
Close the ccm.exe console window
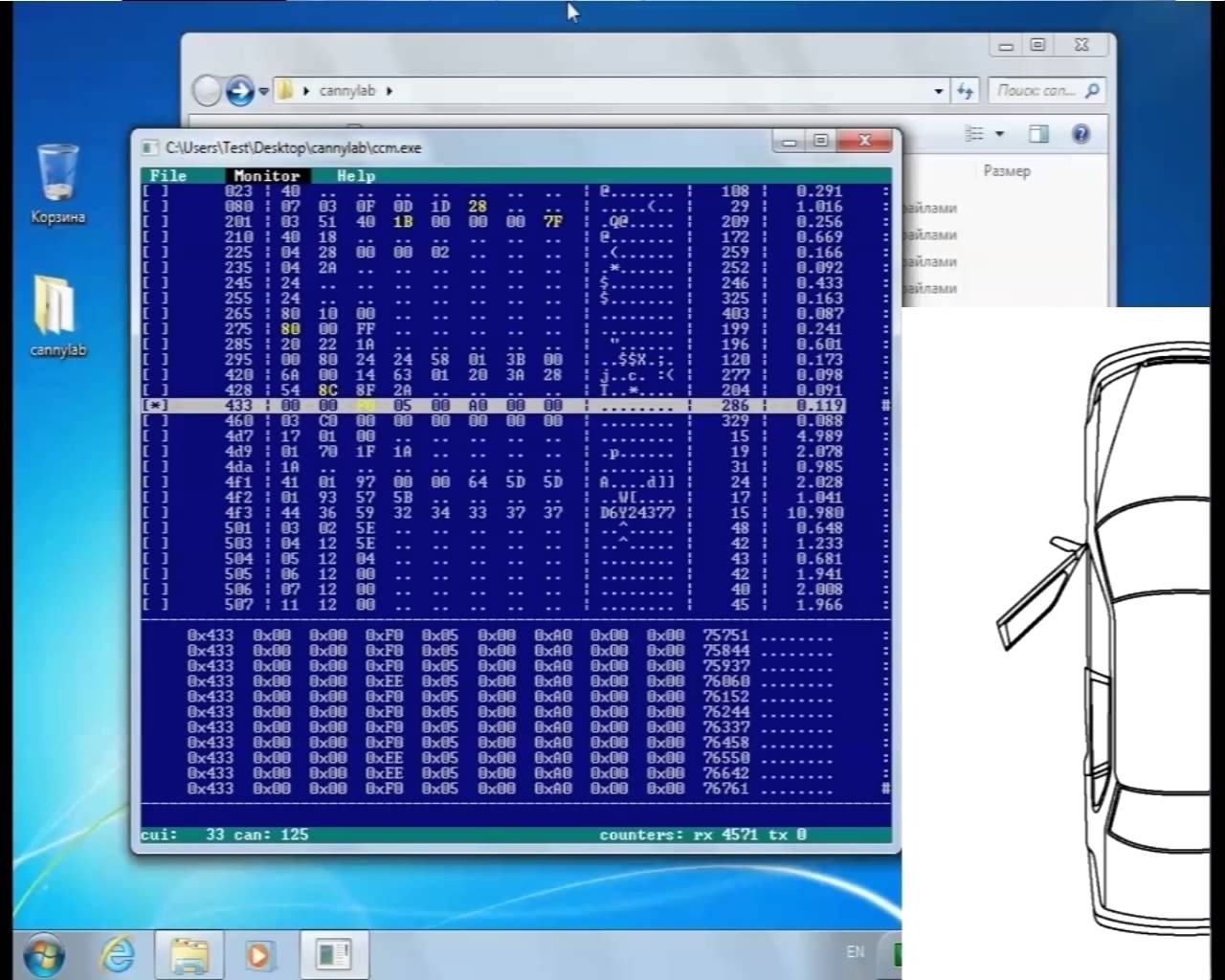pos(865,142)
